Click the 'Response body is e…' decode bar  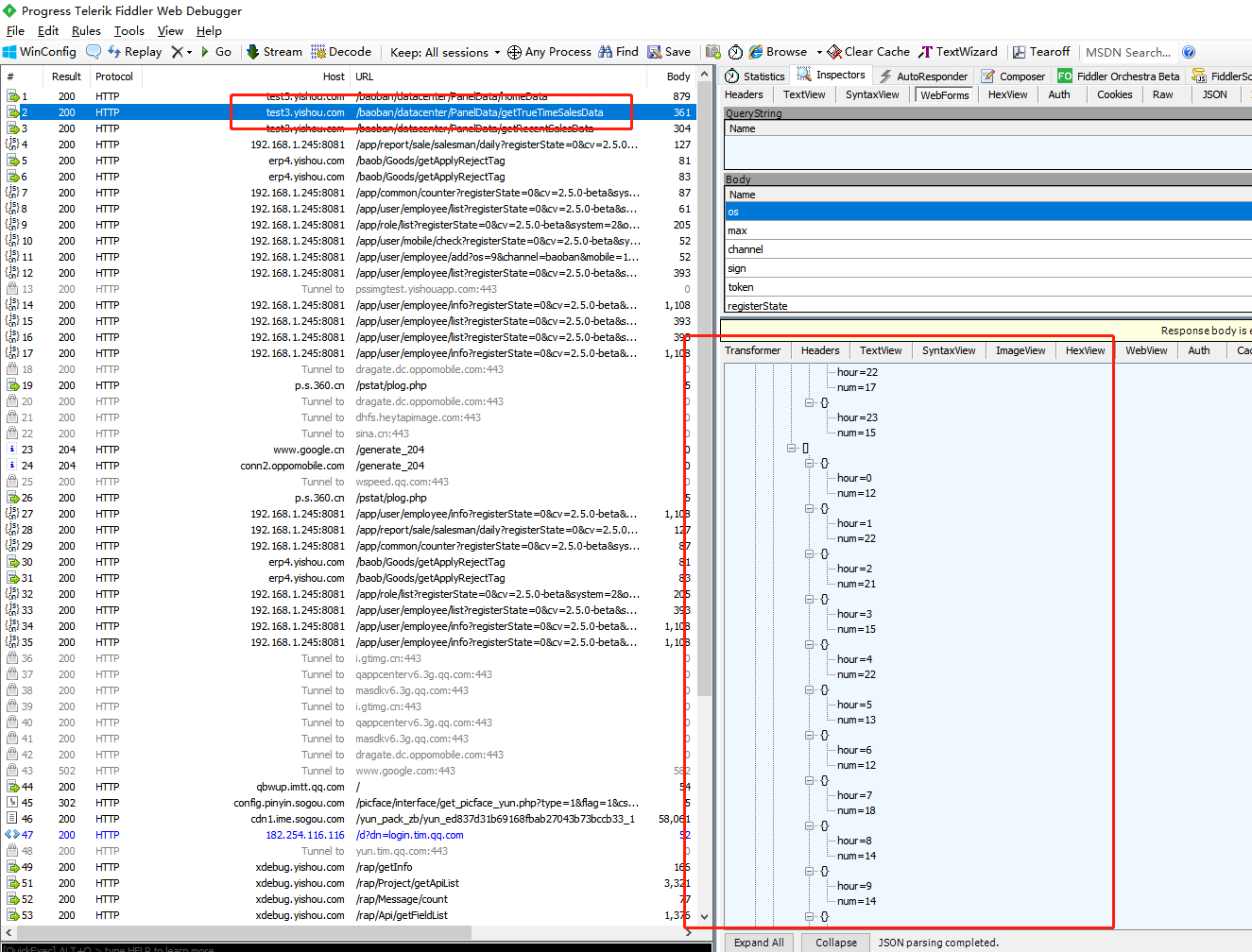coord(986,331)
